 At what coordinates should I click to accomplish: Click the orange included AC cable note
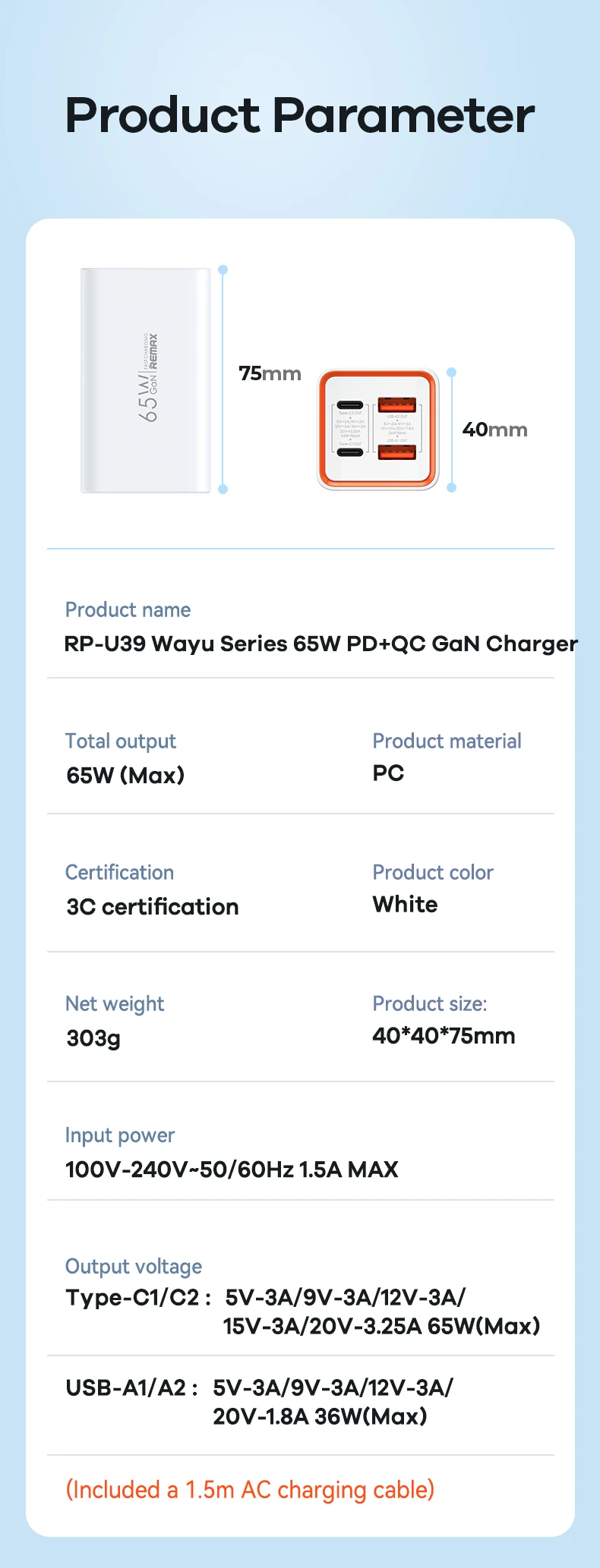click(250, 1489)
